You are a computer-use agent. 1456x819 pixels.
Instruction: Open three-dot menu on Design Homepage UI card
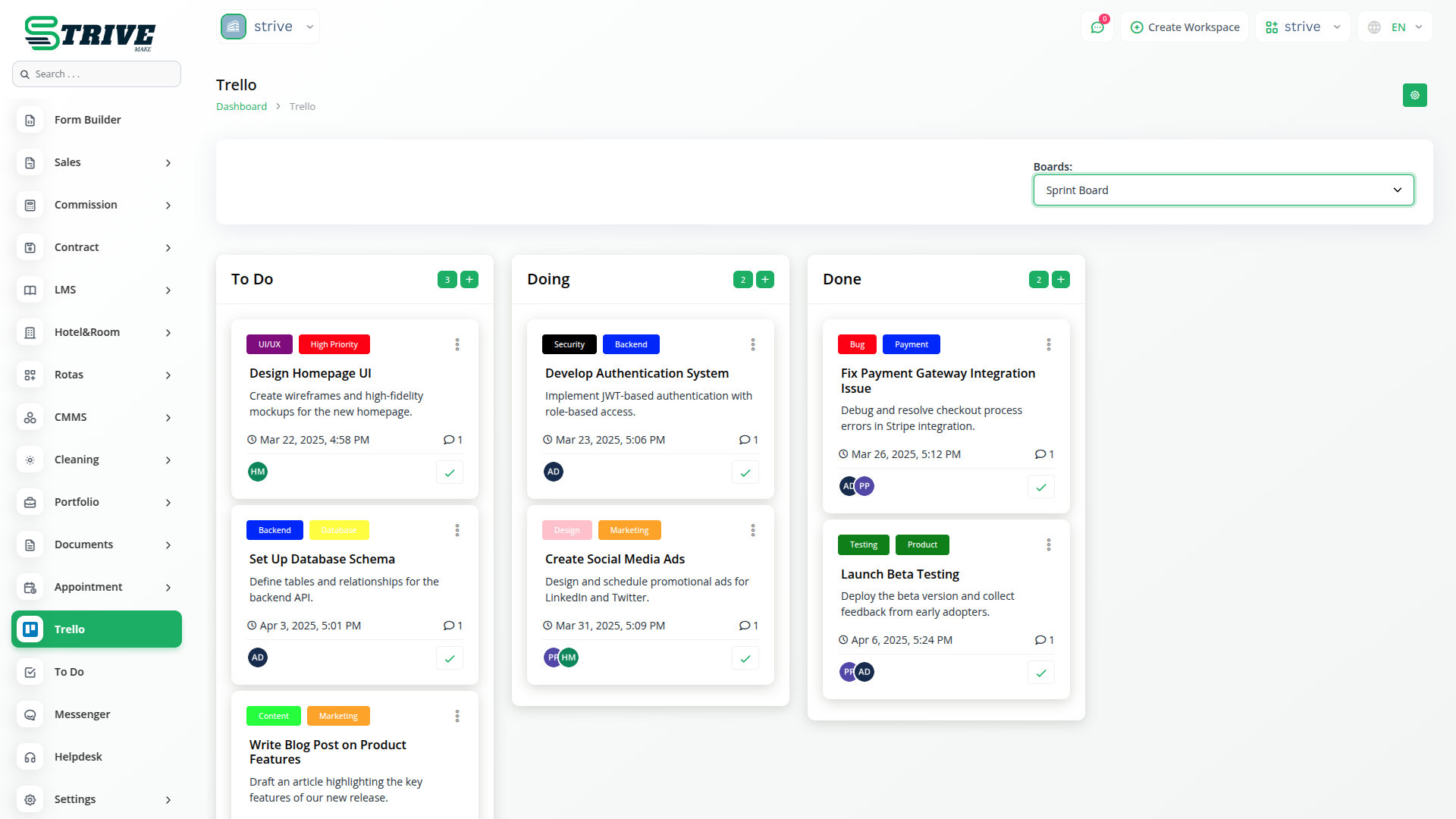457,345
